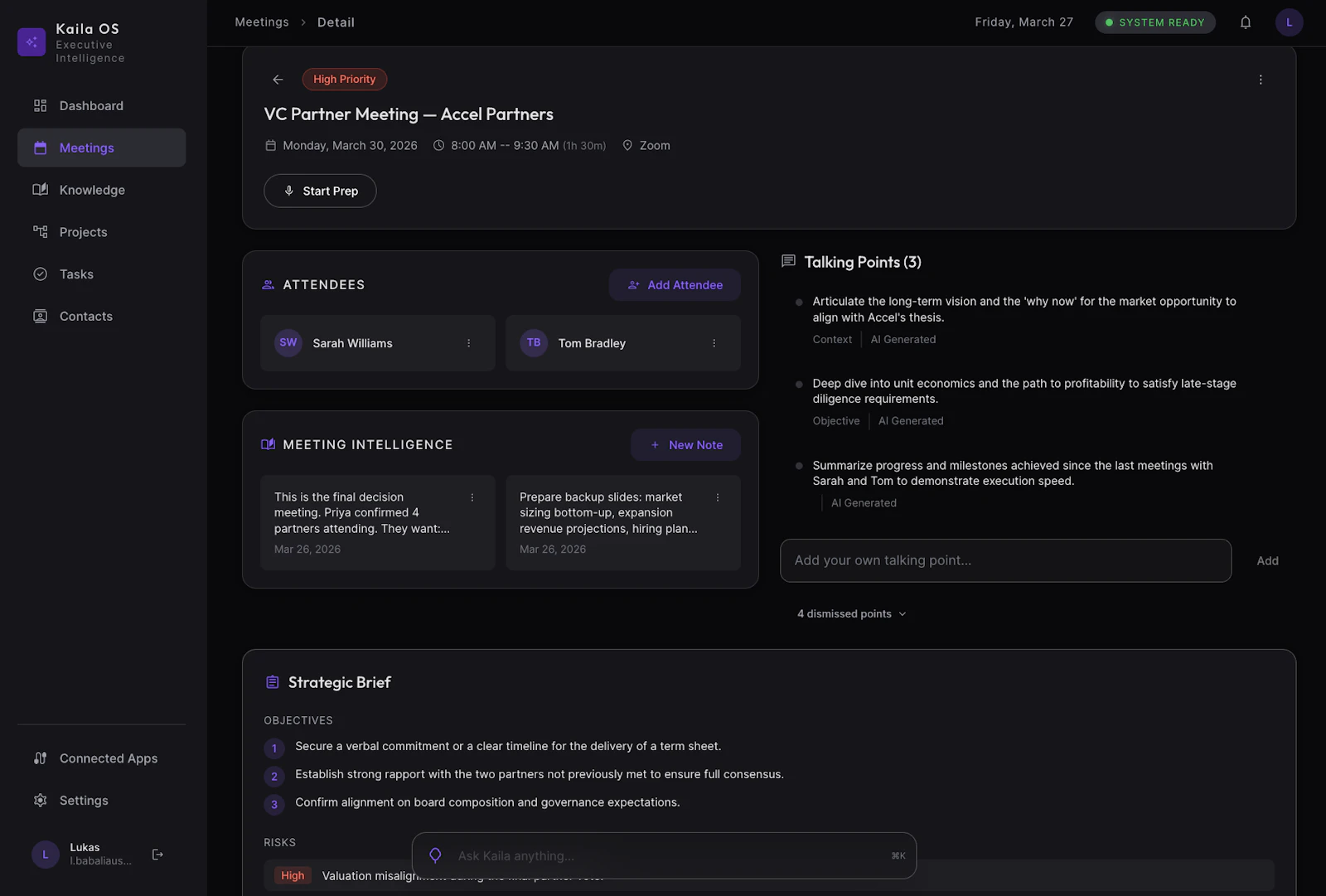Click the talking point about long-term vision
Screen dimensions: 1326x896
(1024, 309)
